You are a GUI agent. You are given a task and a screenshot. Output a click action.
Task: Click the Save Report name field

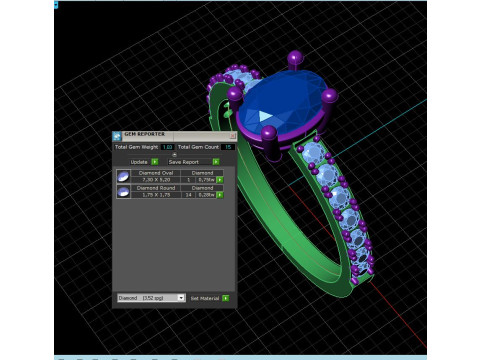pos(190,162)
